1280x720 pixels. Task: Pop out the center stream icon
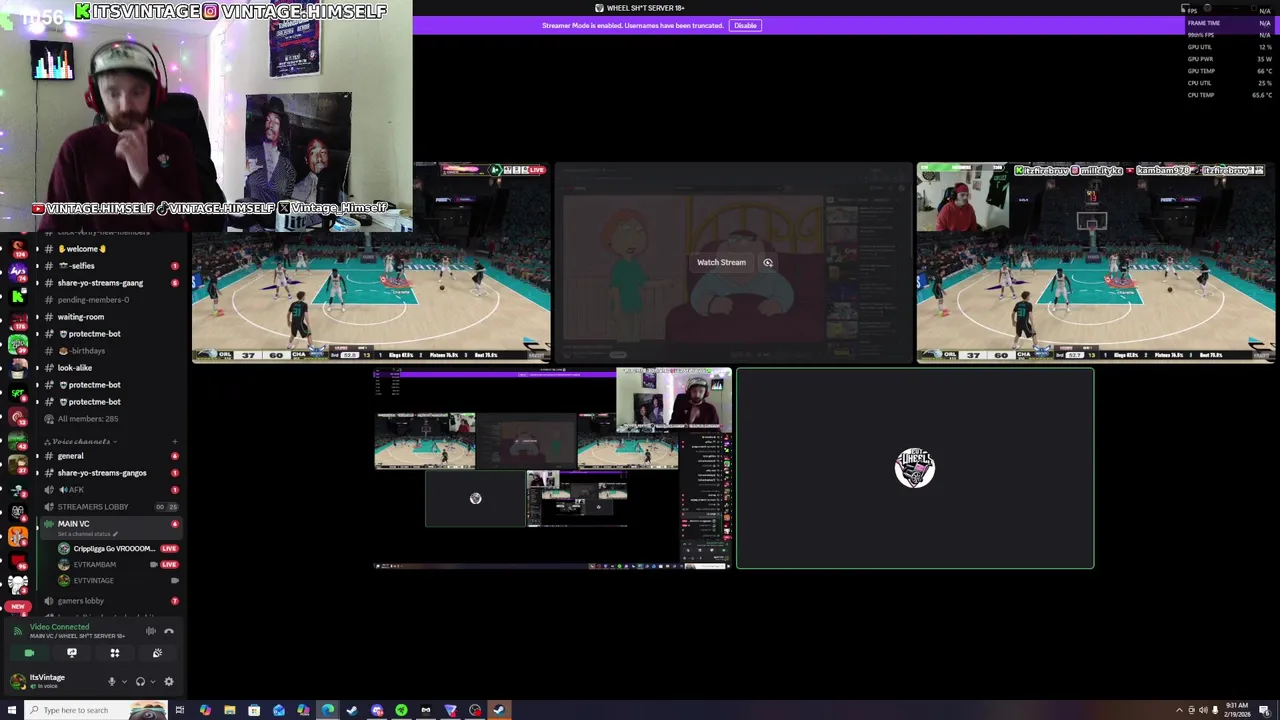[x=768, y=262]
